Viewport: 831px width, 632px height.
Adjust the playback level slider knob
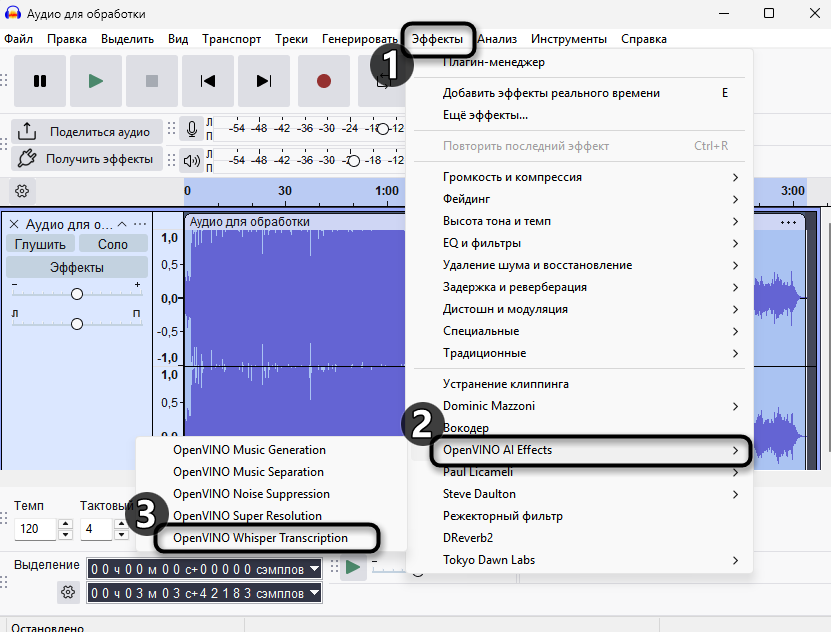(x=354, y=161)
